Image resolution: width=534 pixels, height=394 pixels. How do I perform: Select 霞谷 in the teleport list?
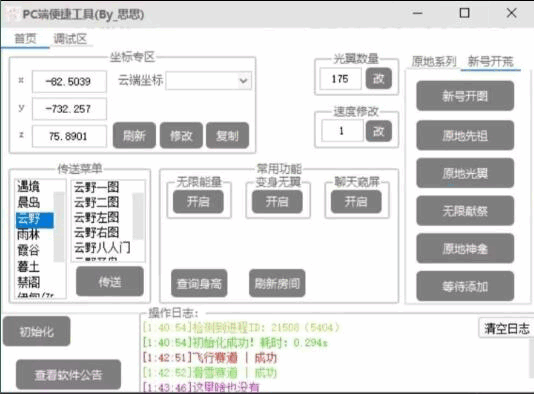pos(29,250)
